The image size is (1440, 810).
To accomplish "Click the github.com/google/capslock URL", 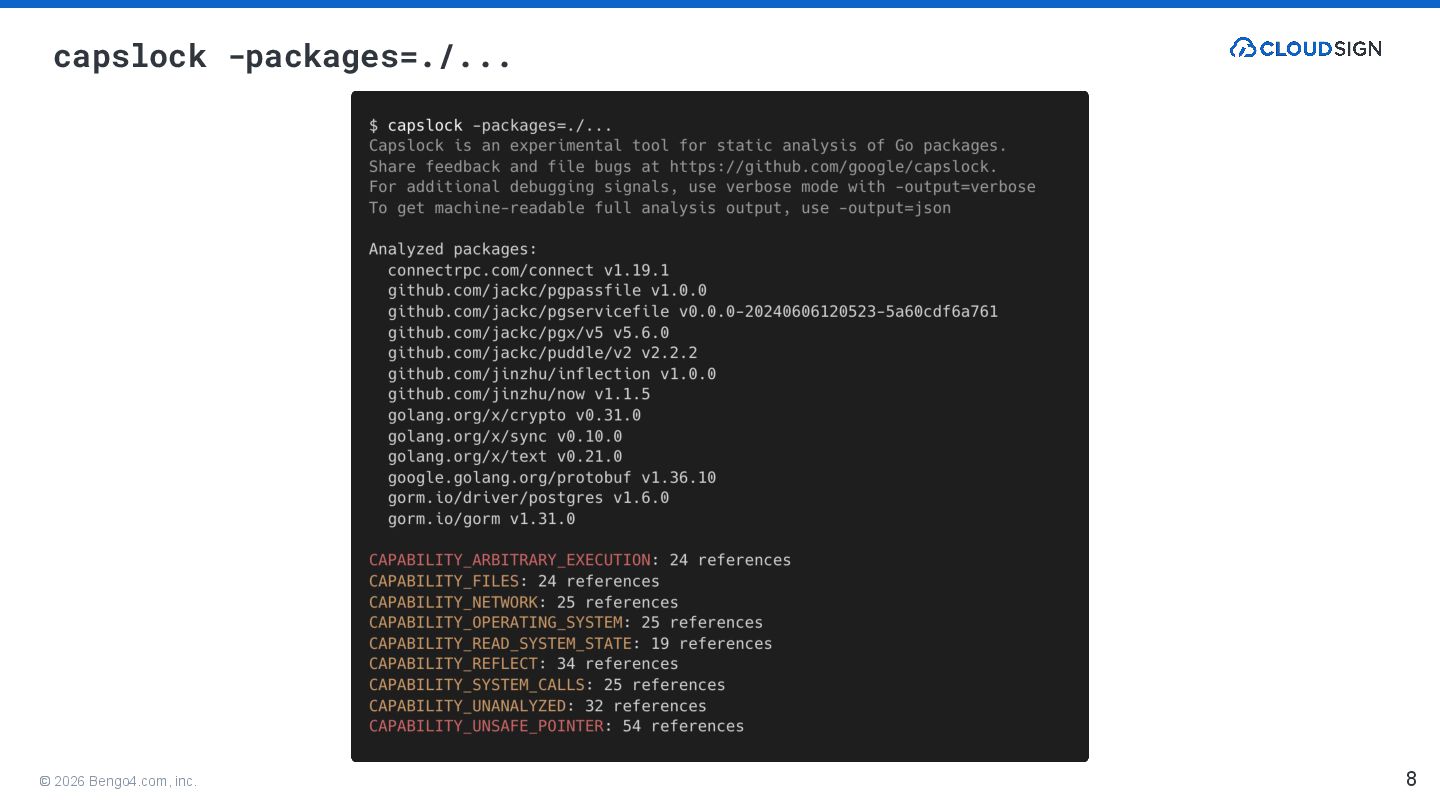I will click(832, 167).
